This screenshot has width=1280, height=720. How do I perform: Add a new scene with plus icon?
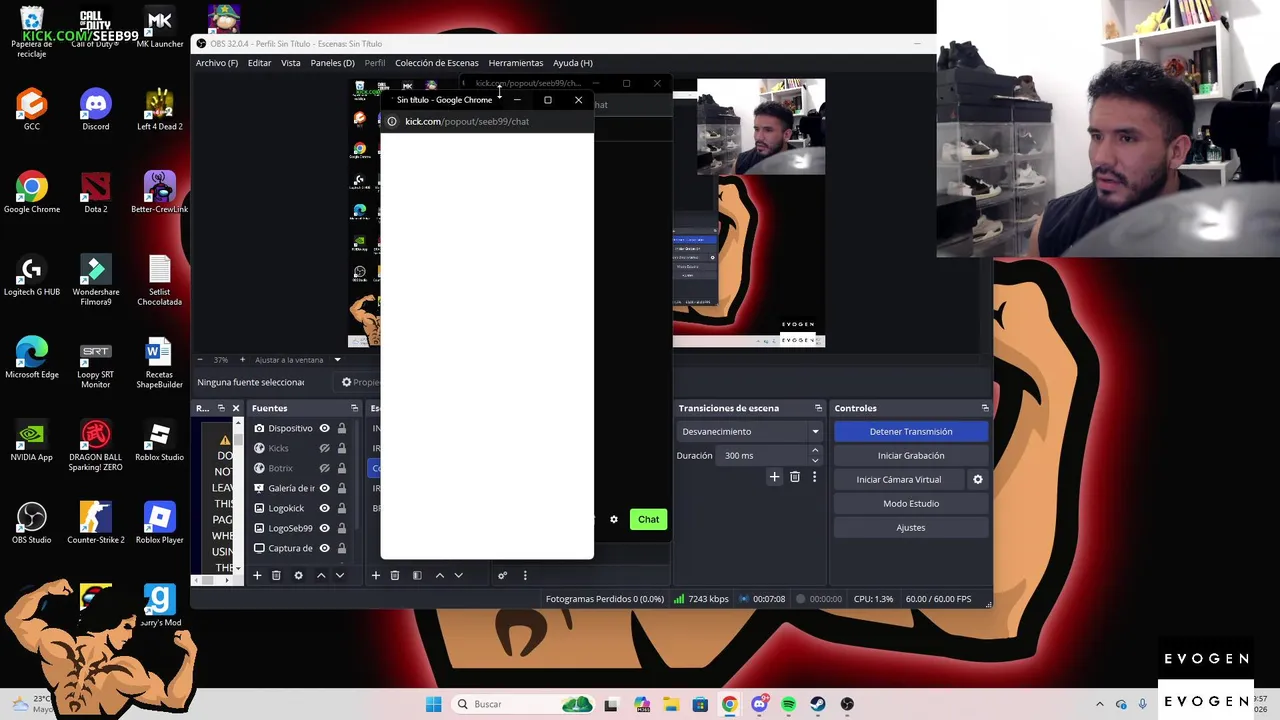pos(376,575)
